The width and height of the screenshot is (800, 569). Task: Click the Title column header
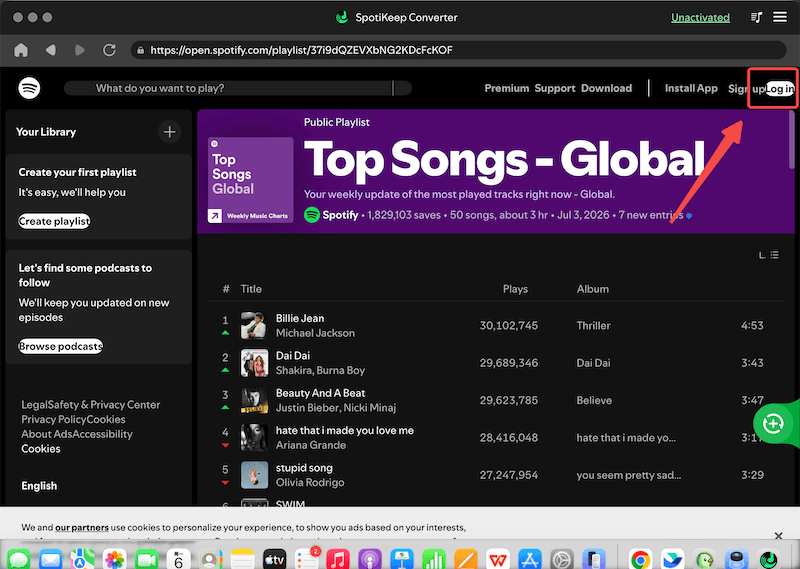(x=251, y=289)
